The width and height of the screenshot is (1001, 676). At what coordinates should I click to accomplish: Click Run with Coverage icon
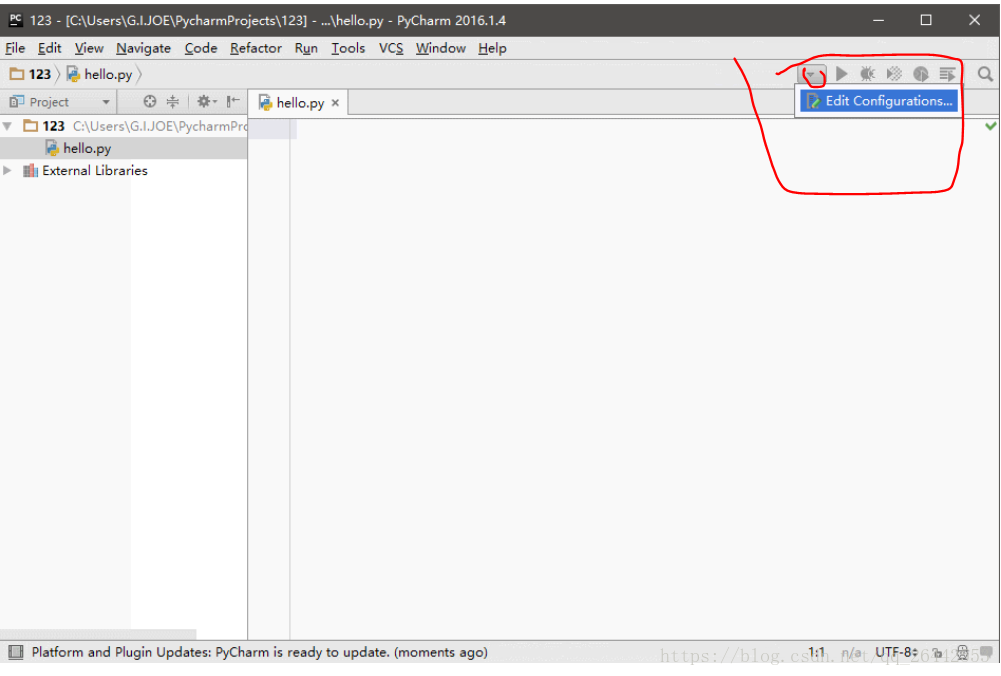(894, 74)
